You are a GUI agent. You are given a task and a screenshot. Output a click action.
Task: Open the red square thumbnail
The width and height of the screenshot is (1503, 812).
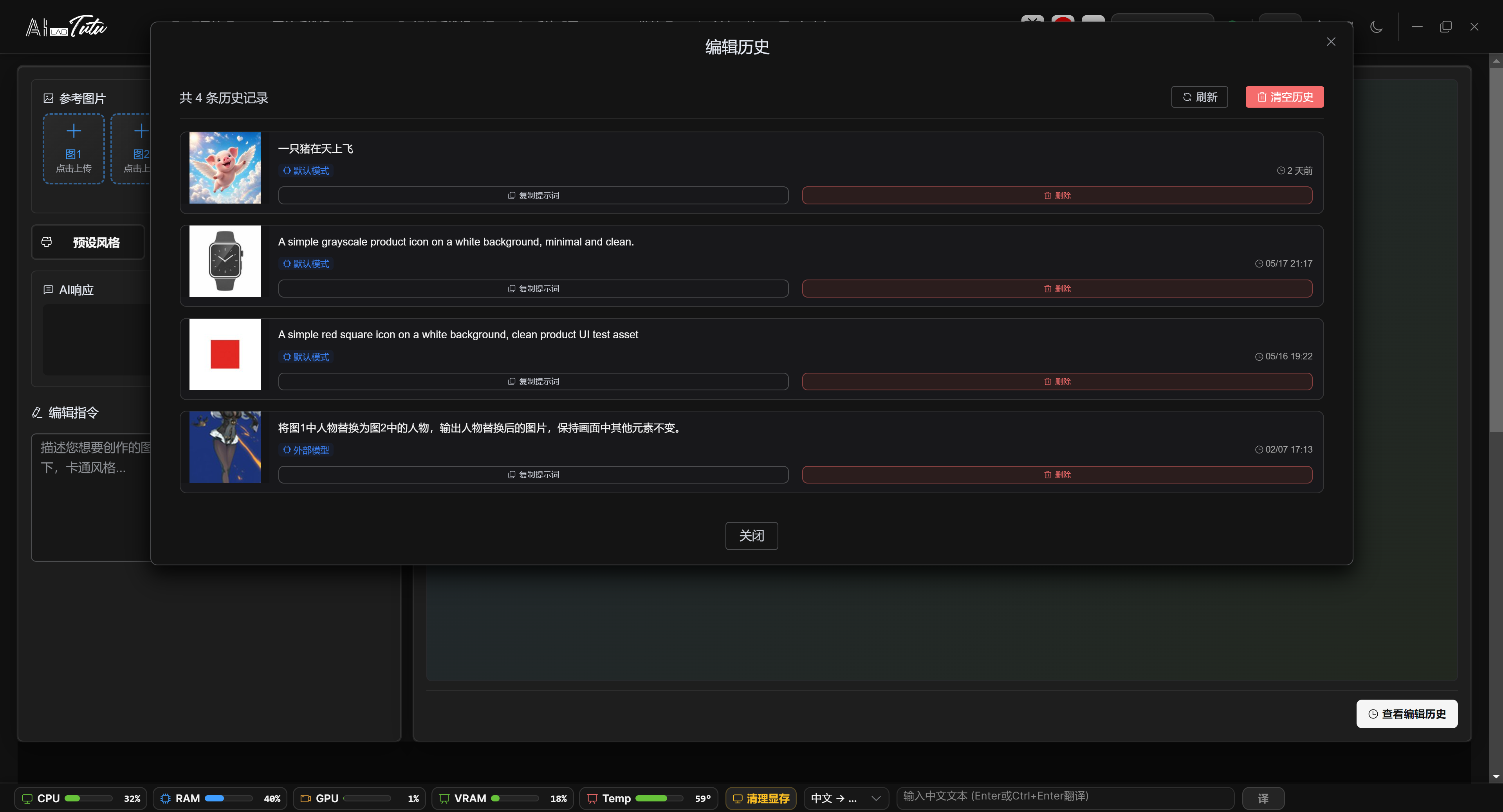pos(225,354)
